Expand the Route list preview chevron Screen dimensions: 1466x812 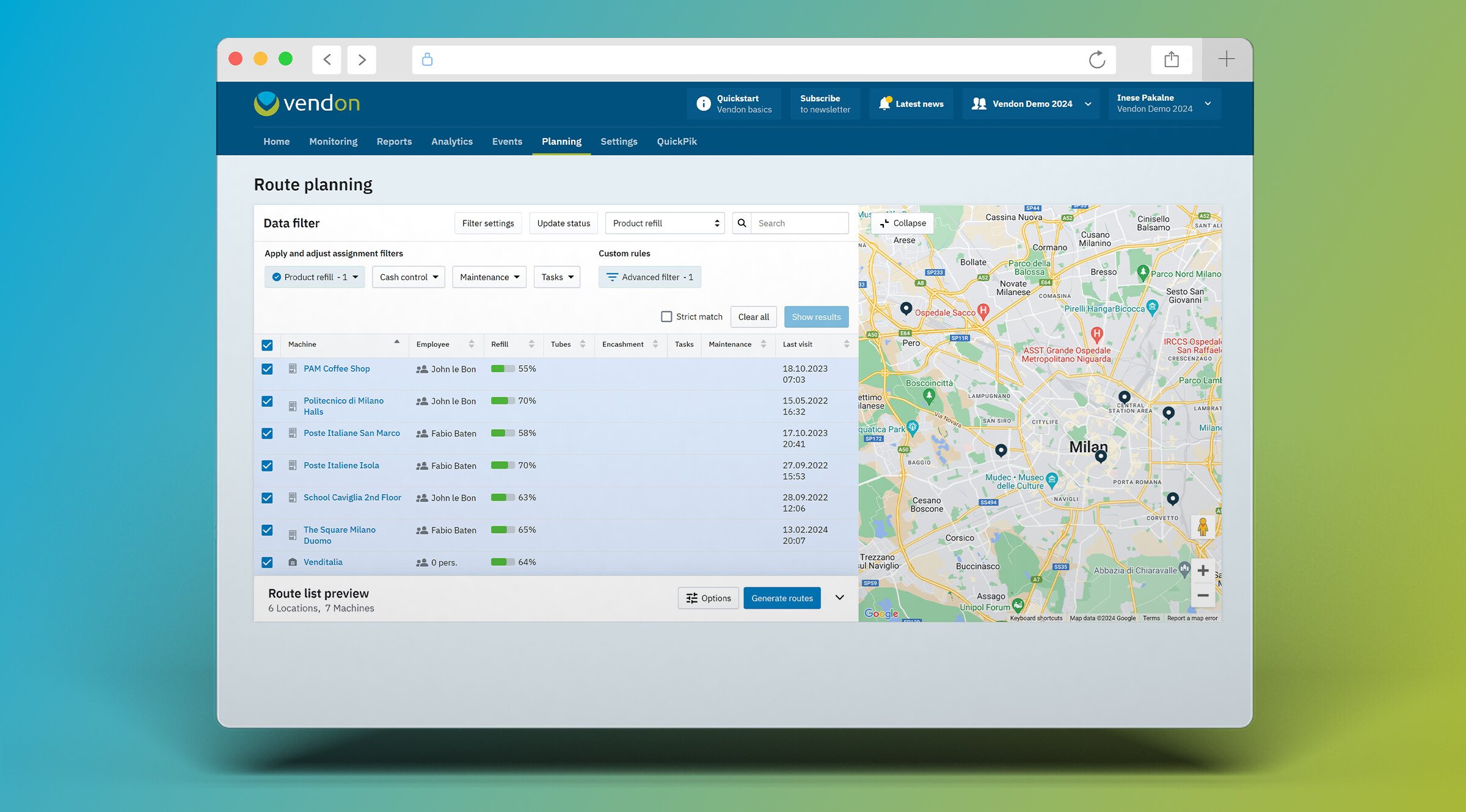(x=839, y=598)
